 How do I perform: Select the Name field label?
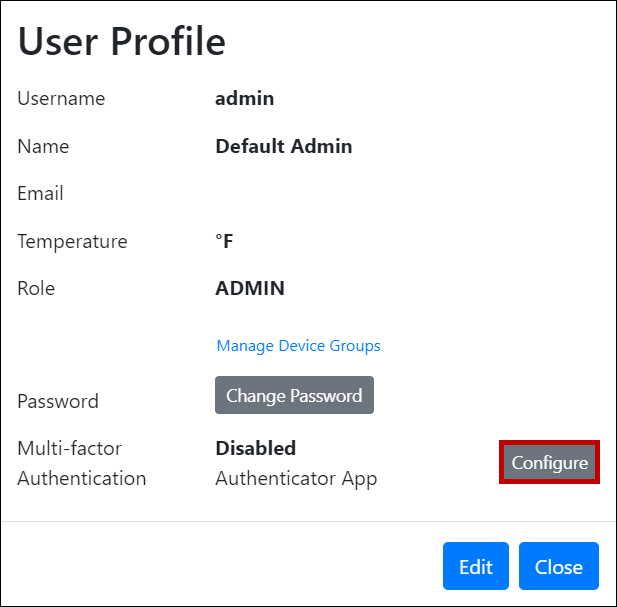(x=43, y=146)
